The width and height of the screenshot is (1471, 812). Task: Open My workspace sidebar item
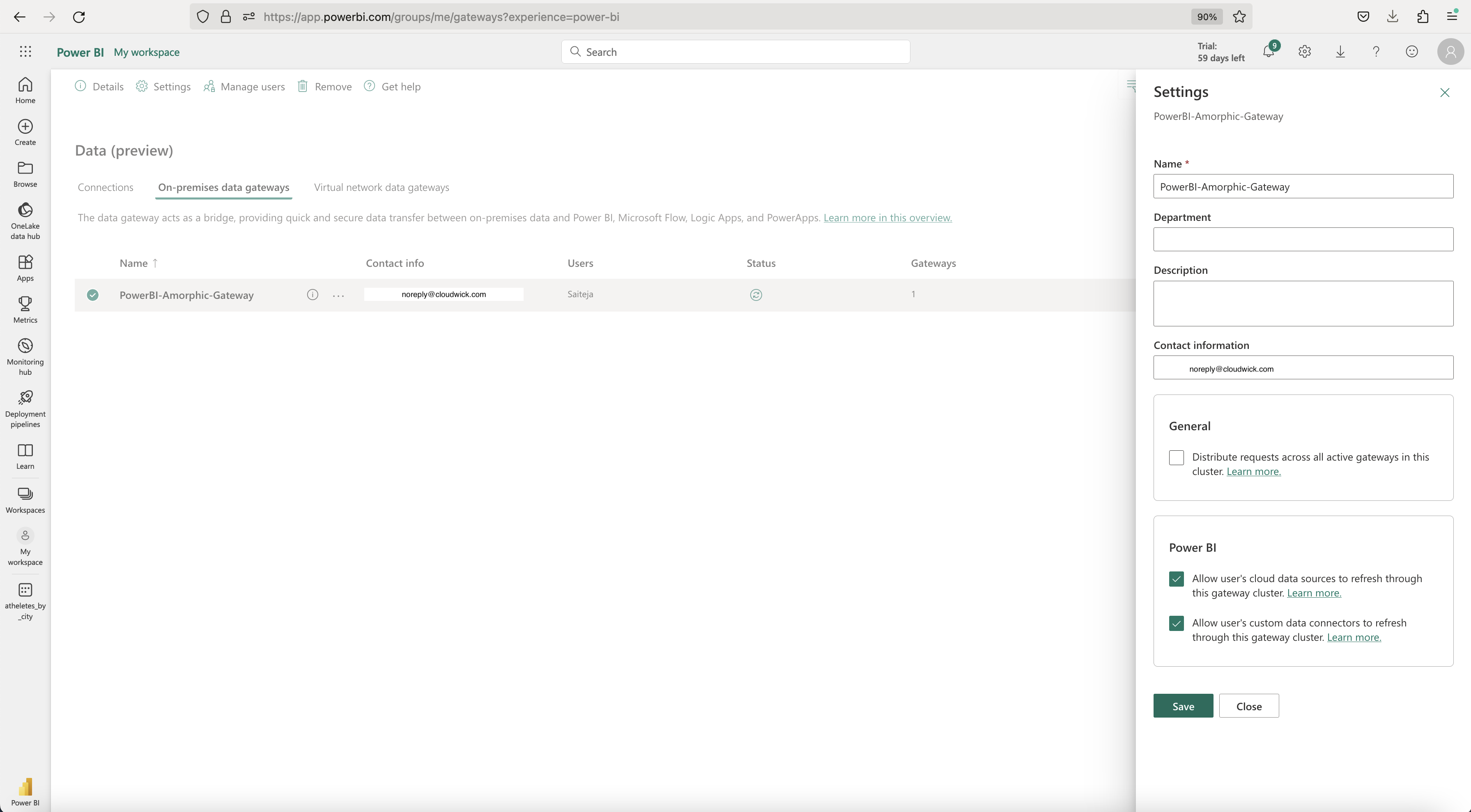click(25, 547)
